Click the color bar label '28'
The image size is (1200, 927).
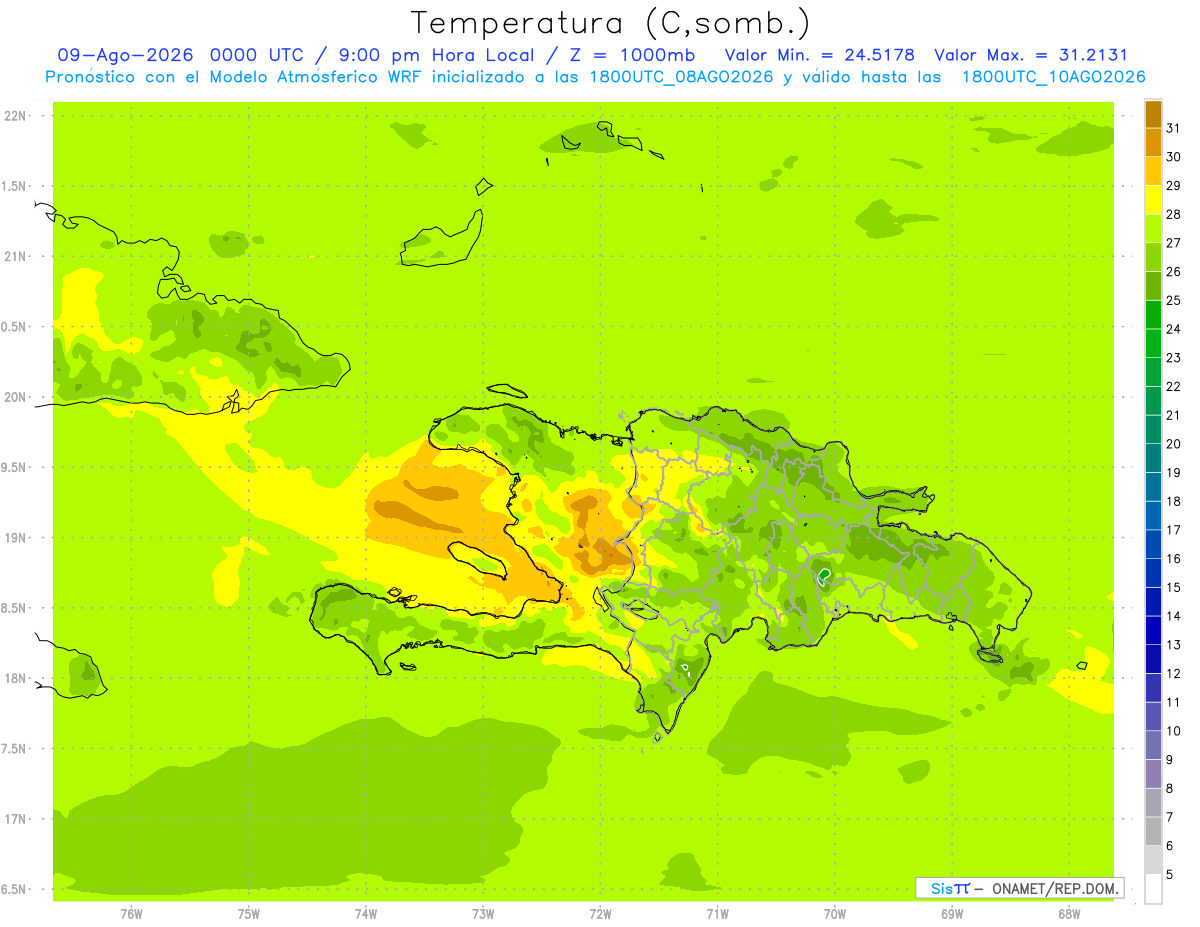[1174, 214]
